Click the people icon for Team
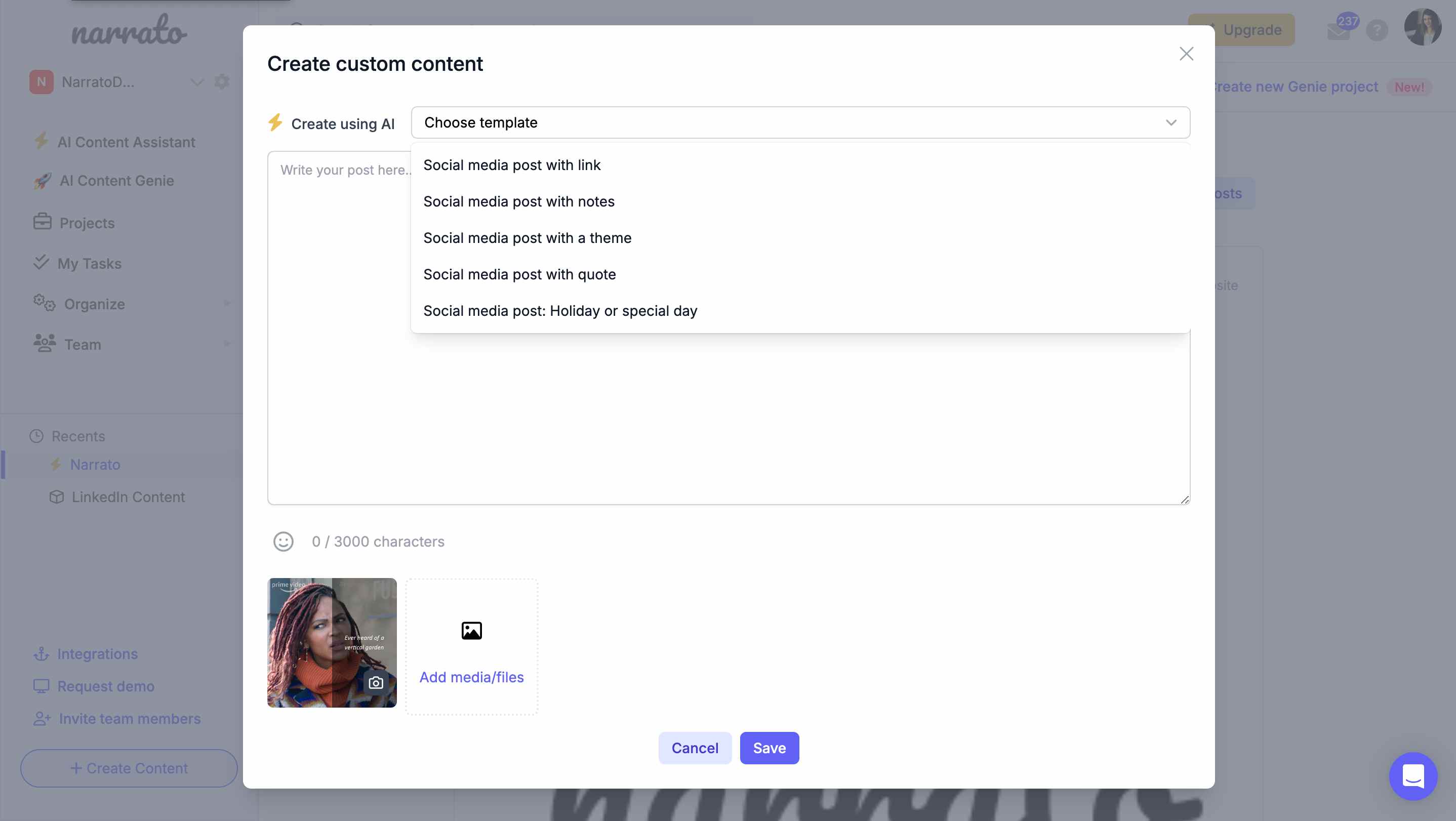Screen dimensions: 1456x821 (x=45, y=343)
